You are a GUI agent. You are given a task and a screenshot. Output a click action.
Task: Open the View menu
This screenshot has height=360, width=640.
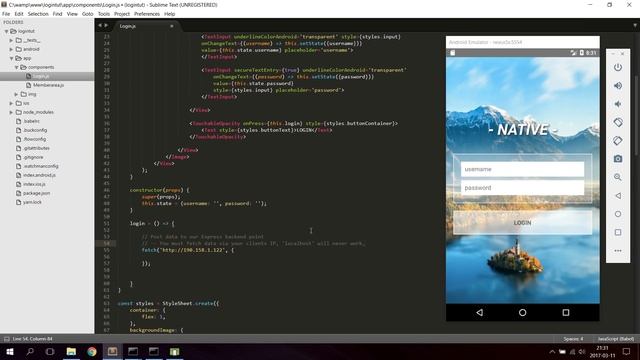coord(72,14)
